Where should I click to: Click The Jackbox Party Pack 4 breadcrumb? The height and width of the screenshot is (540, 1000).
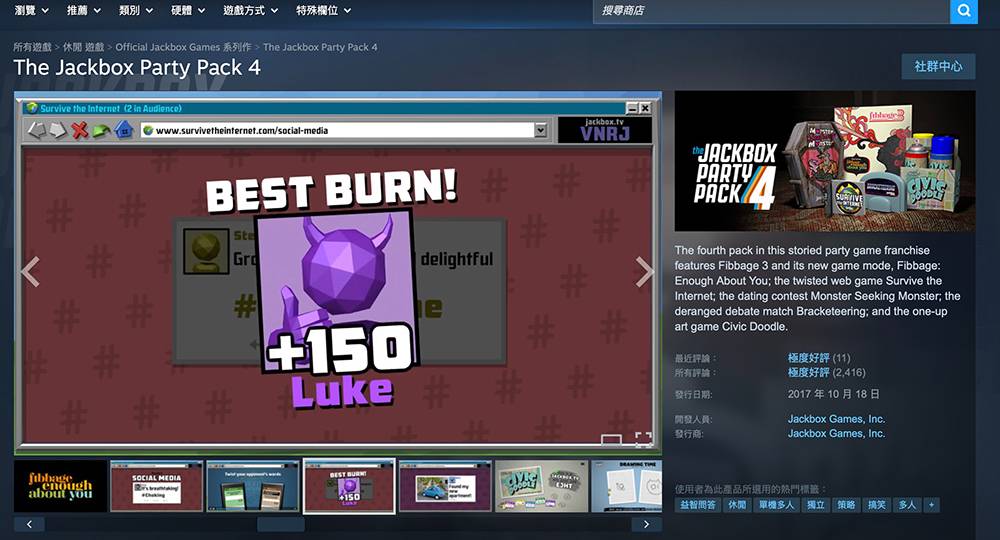[320, 47]
